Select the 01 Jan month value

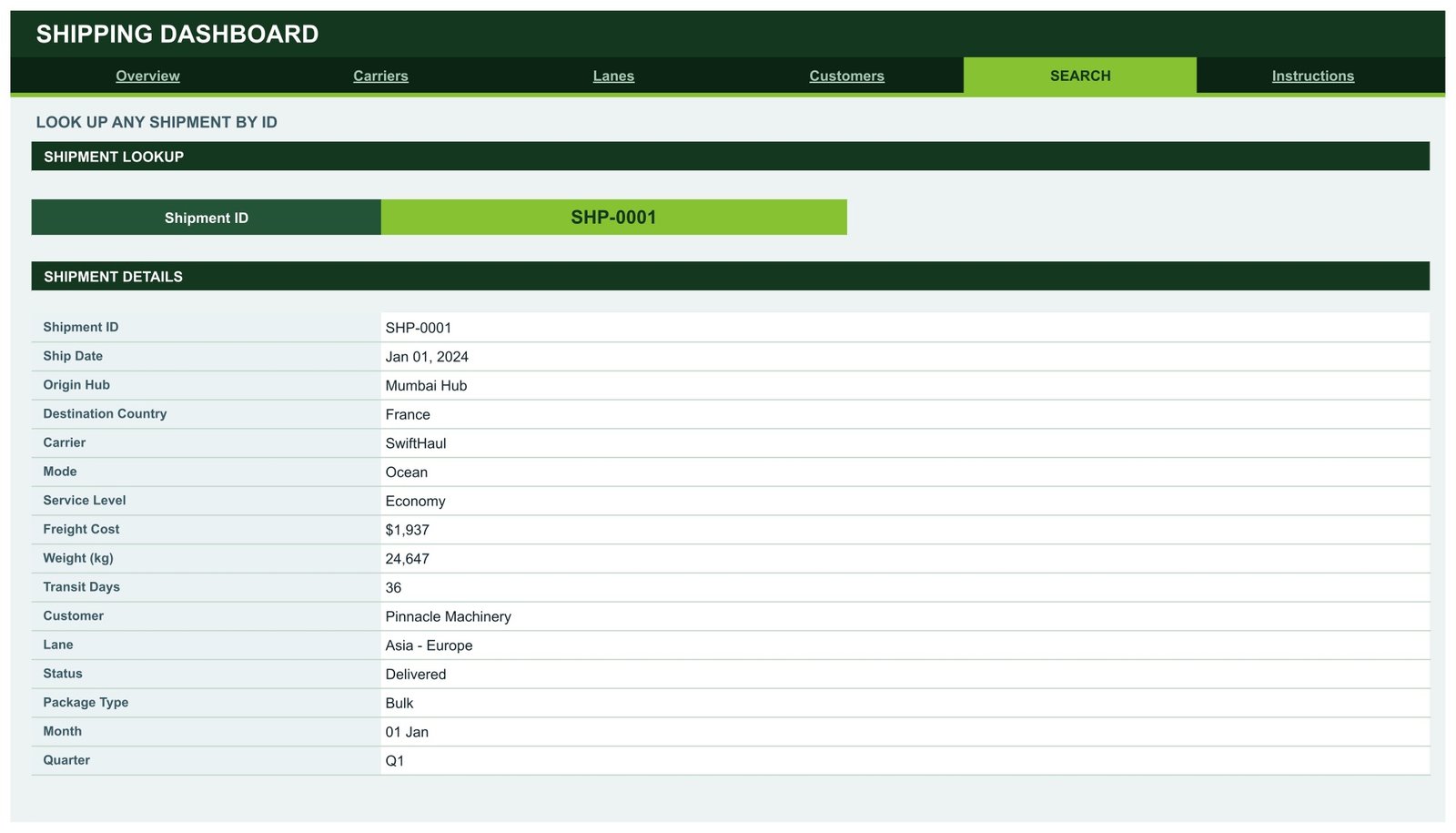[407, 732]
